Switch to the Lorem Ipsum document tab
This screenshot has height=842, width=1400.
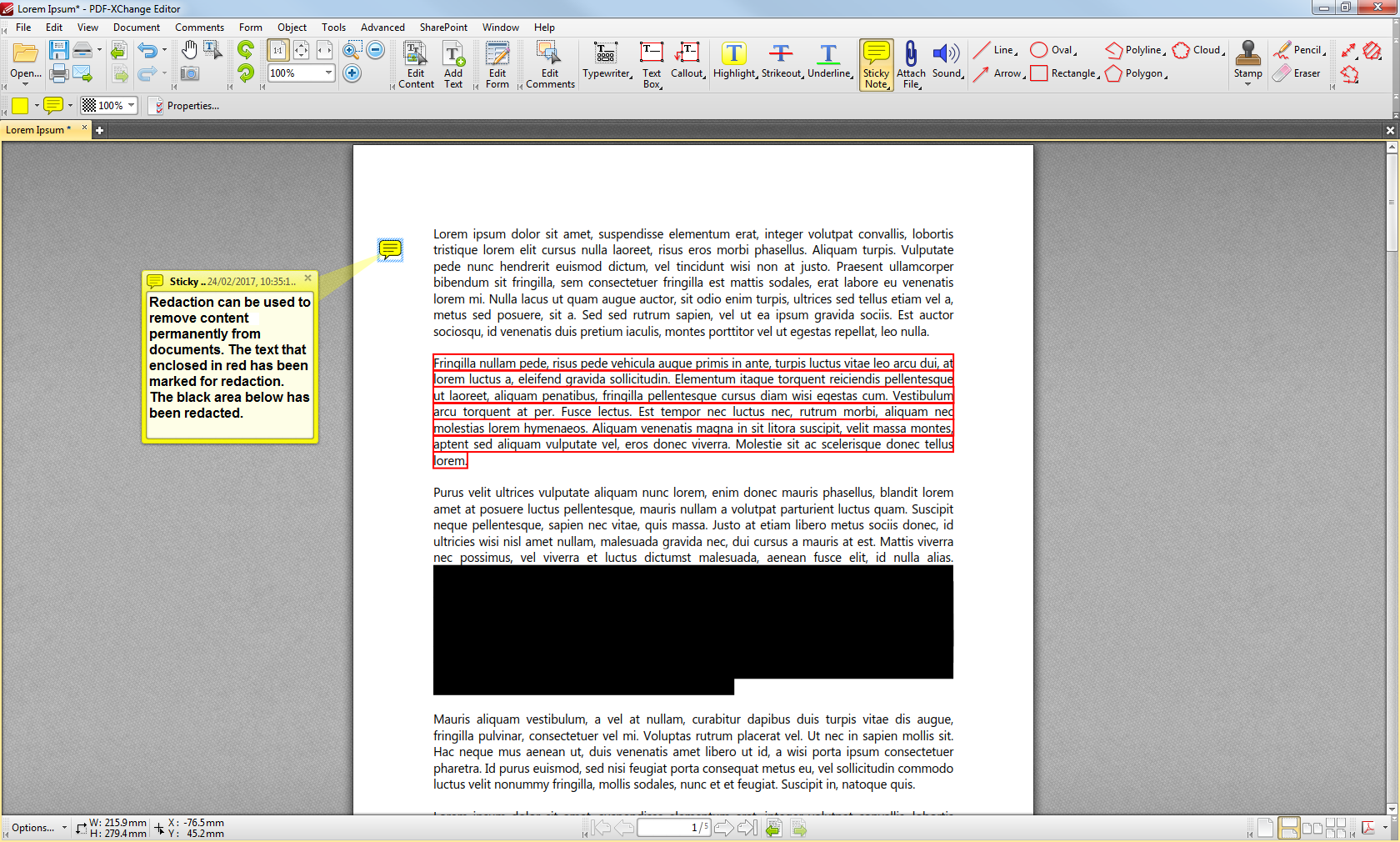38,129
